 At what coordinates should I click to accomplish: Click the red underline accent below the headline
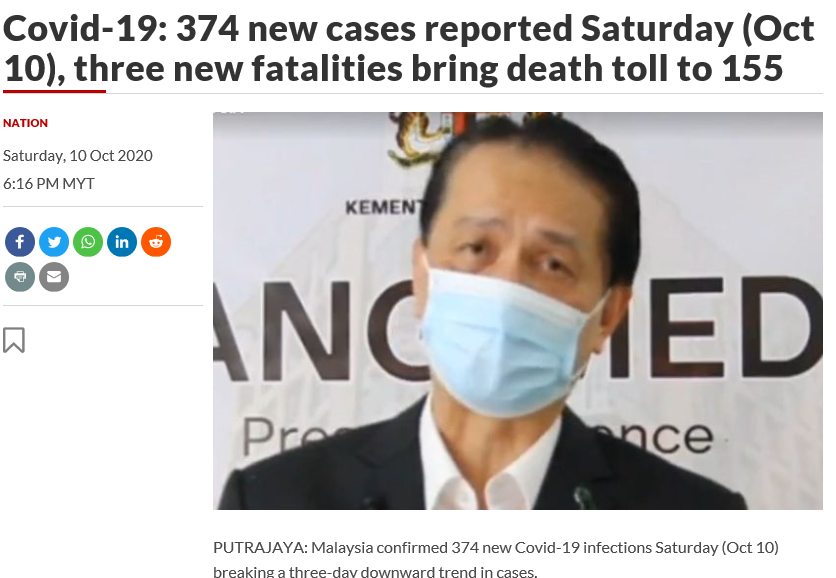point(54,91)
